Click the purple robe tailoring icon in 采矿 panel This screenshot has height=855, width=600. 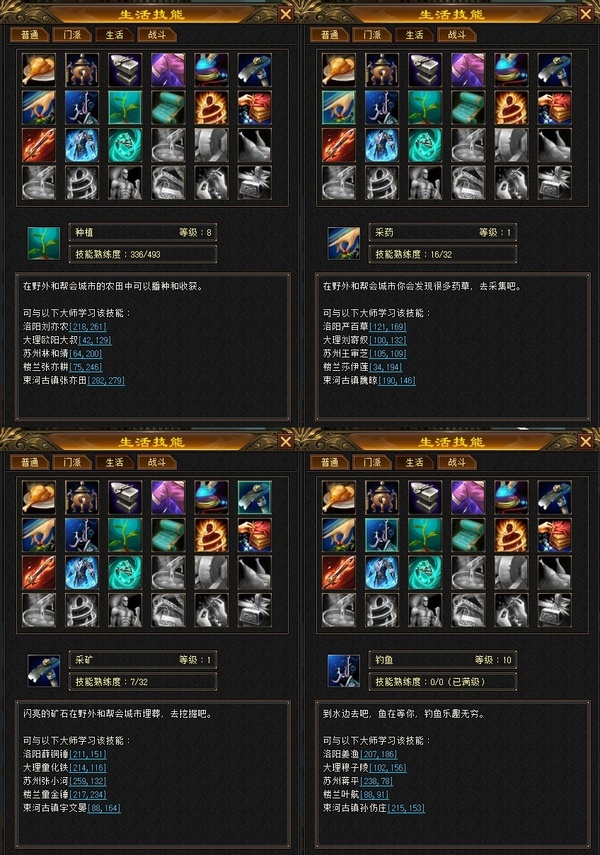tap(168, 498)
